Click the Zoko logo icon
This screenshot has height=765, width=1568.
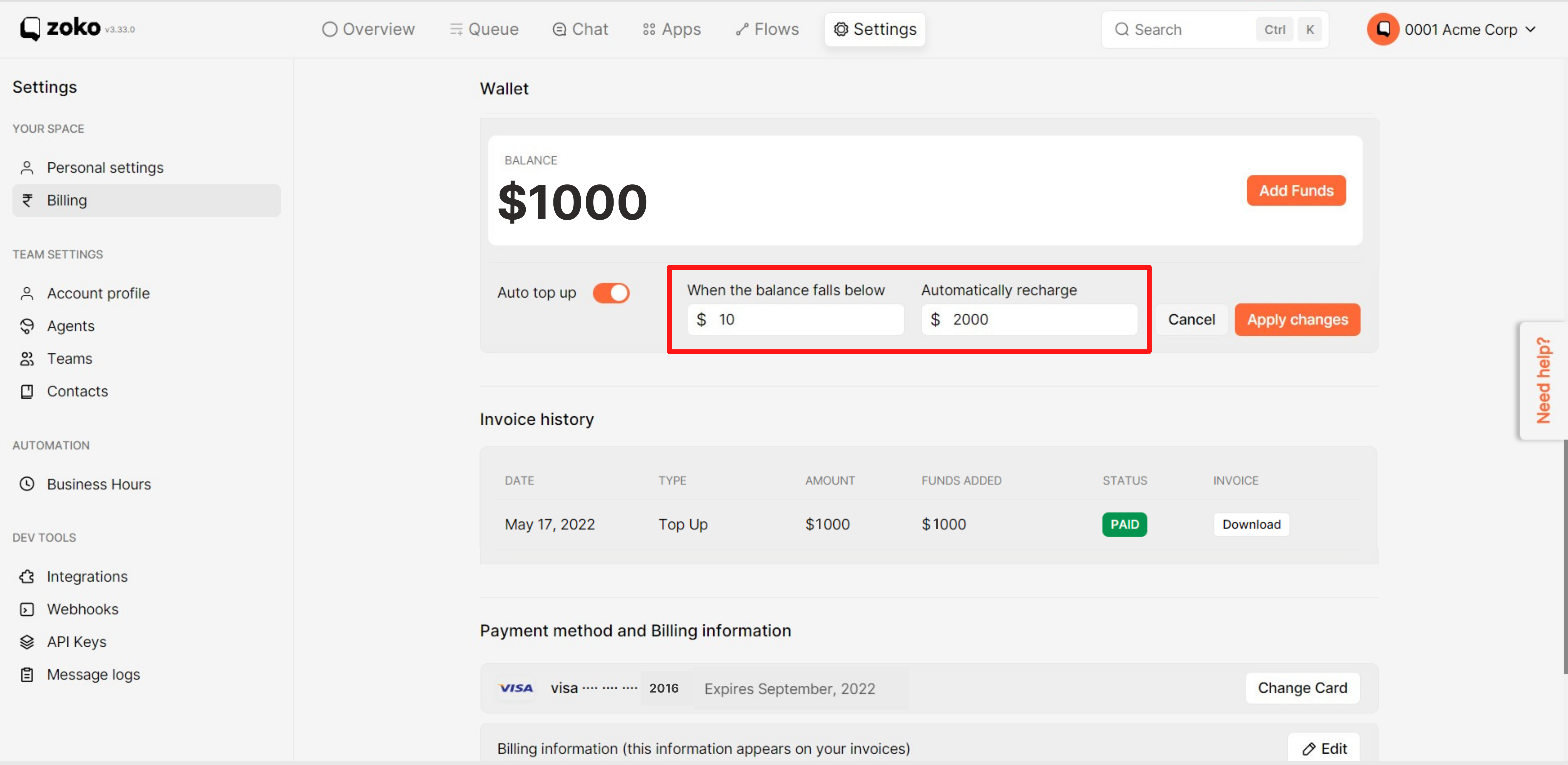(x=30, y=29)
